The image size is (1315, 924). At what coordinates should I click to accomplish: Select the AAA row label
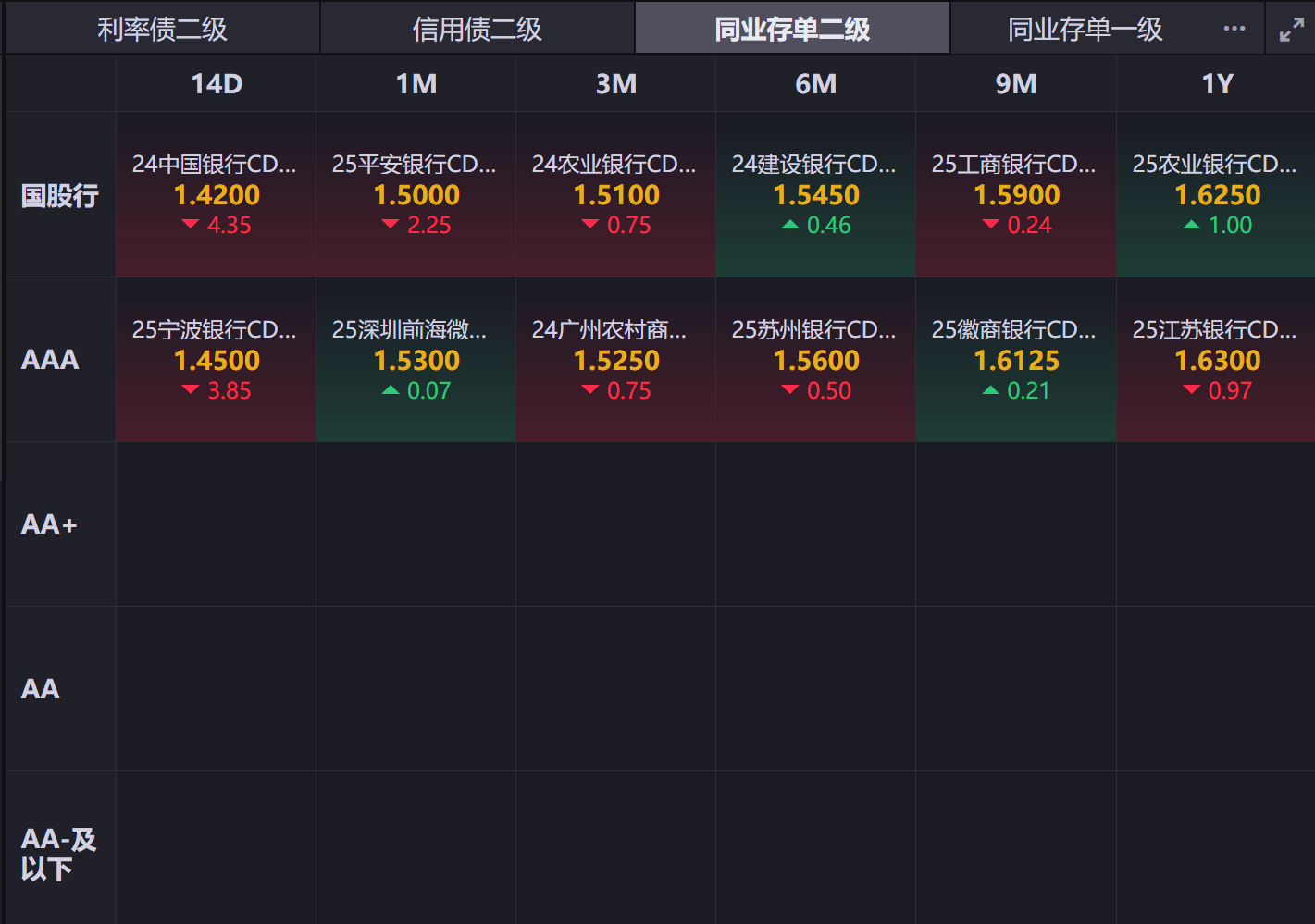50,360
